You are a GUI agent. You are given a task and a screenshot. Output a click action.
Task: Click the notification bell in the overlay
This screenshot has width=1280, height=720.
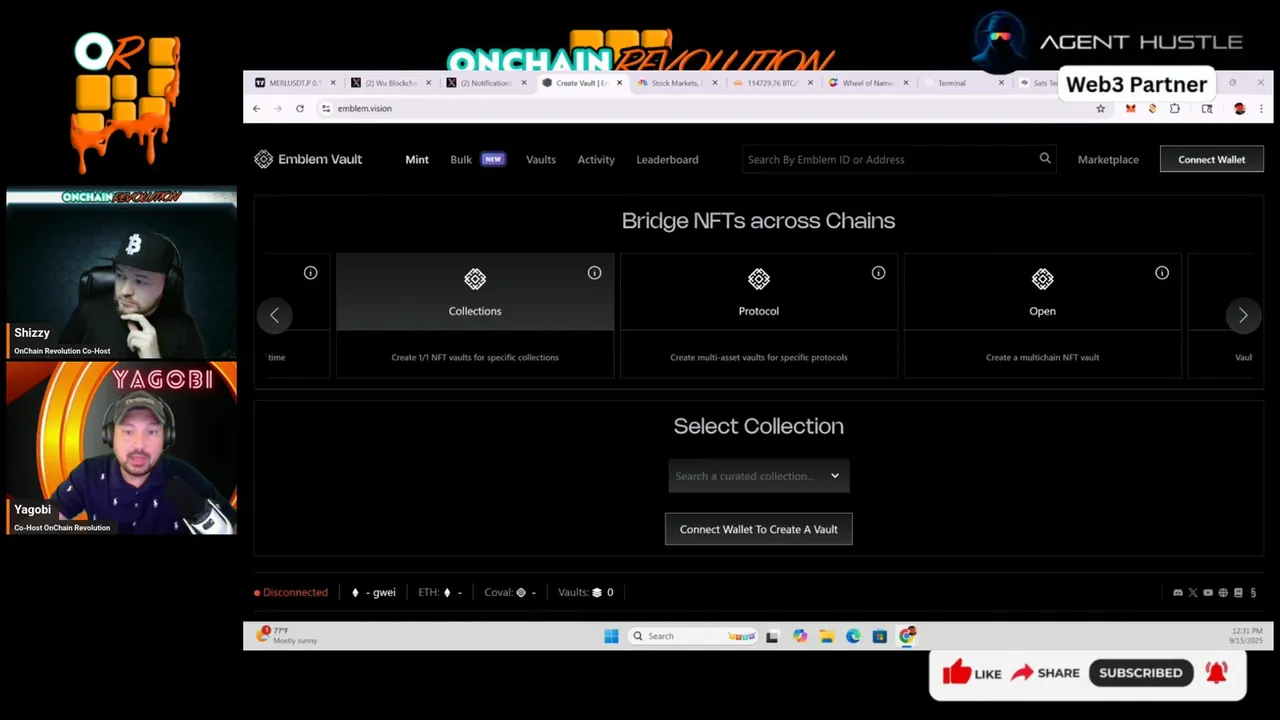click(1216, 672)
